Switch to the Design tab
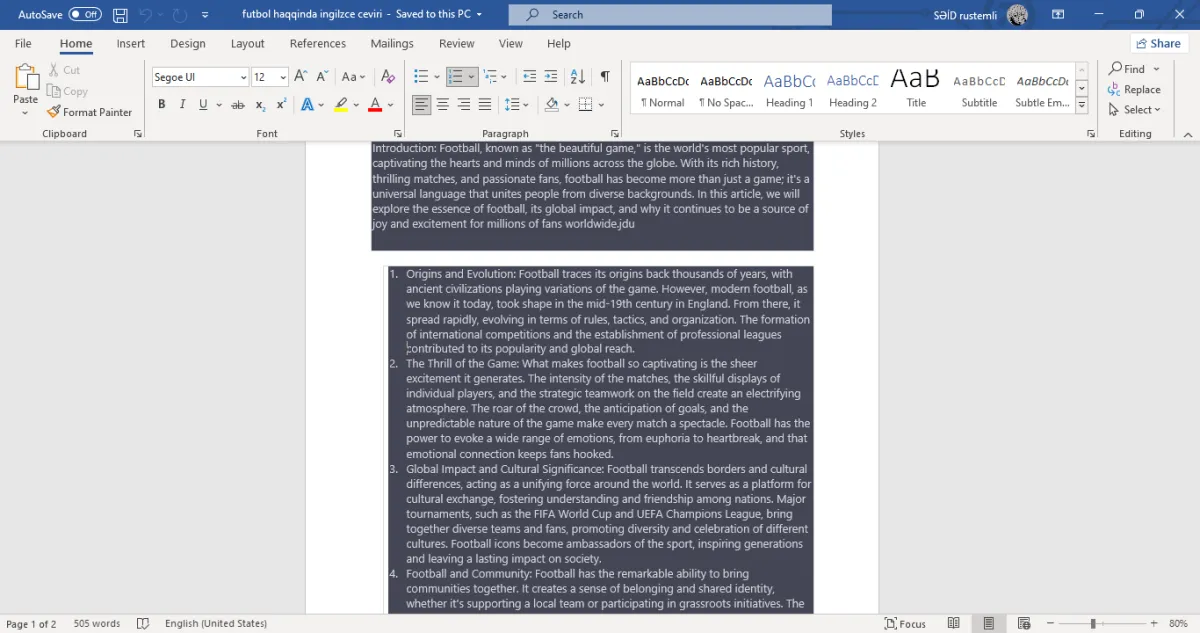This screenshot has height=633, width=1200. click(188, 44)
